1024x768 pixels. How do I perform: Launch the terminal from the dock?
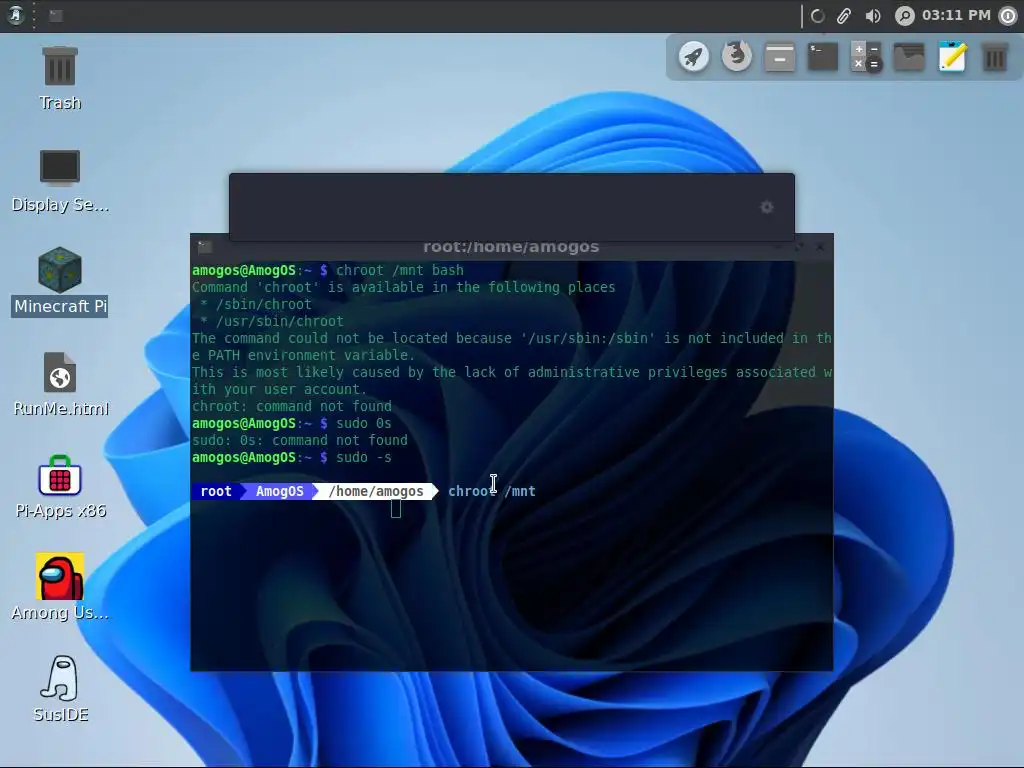pos(823,57)
